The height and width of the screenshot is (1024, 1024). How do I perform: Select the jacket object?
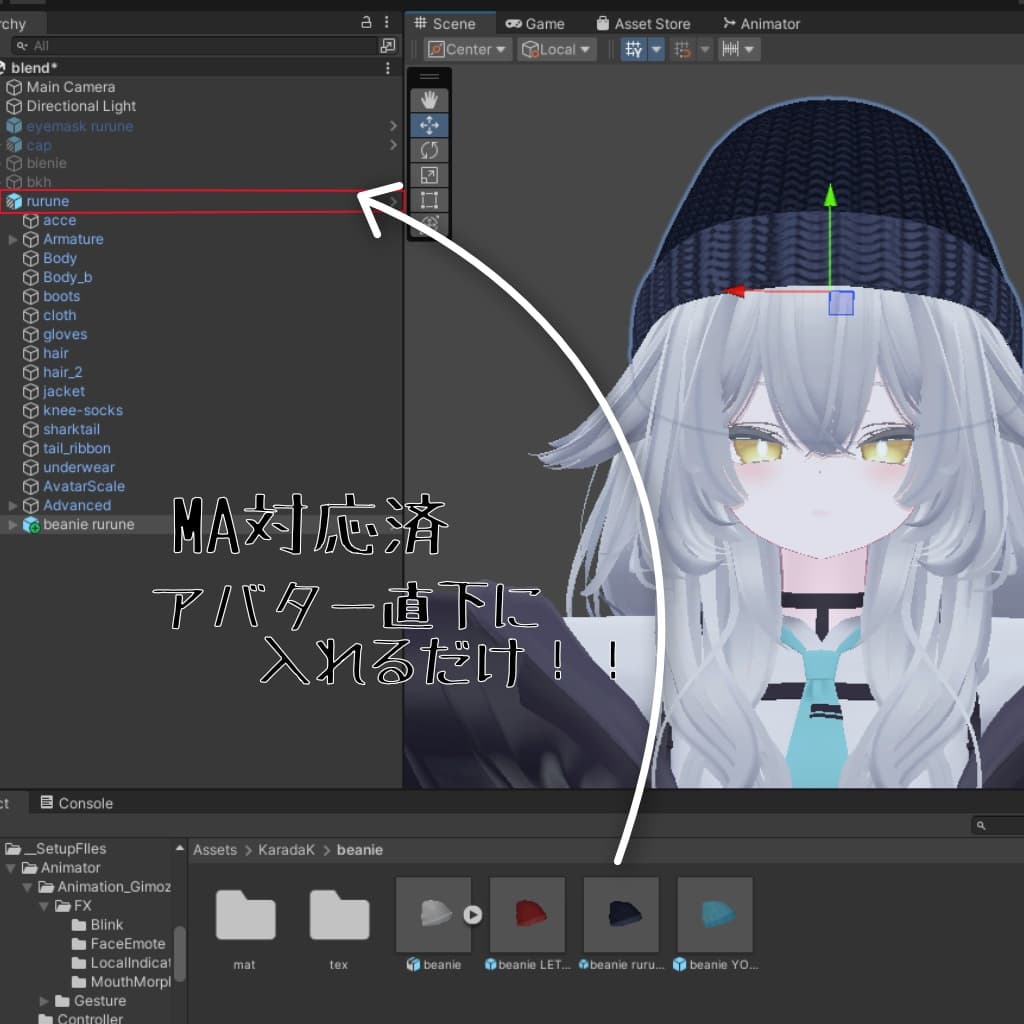tap(64, 391)
